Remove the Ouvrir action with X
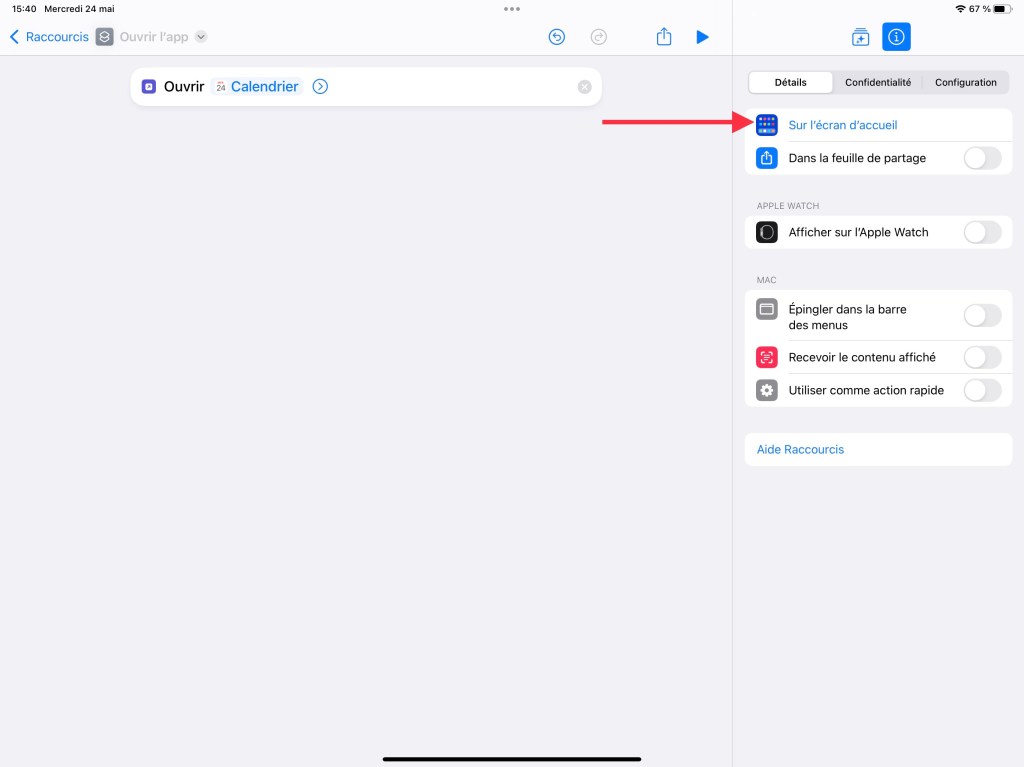Screen dimensions: 1024x767 coord(585,87)
